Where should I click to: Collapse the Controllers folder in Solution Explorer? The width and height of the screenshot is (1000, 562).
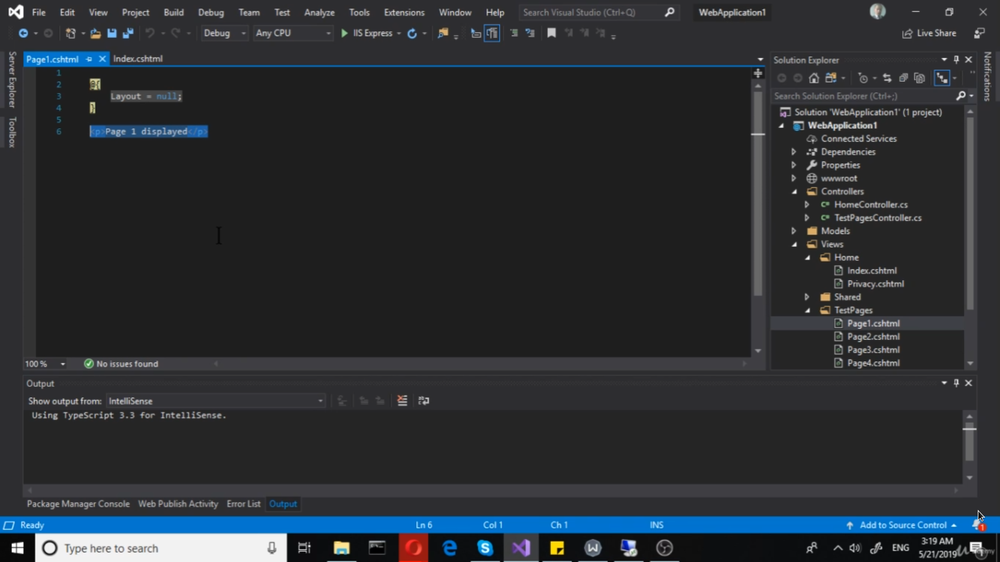click(795, 191)
